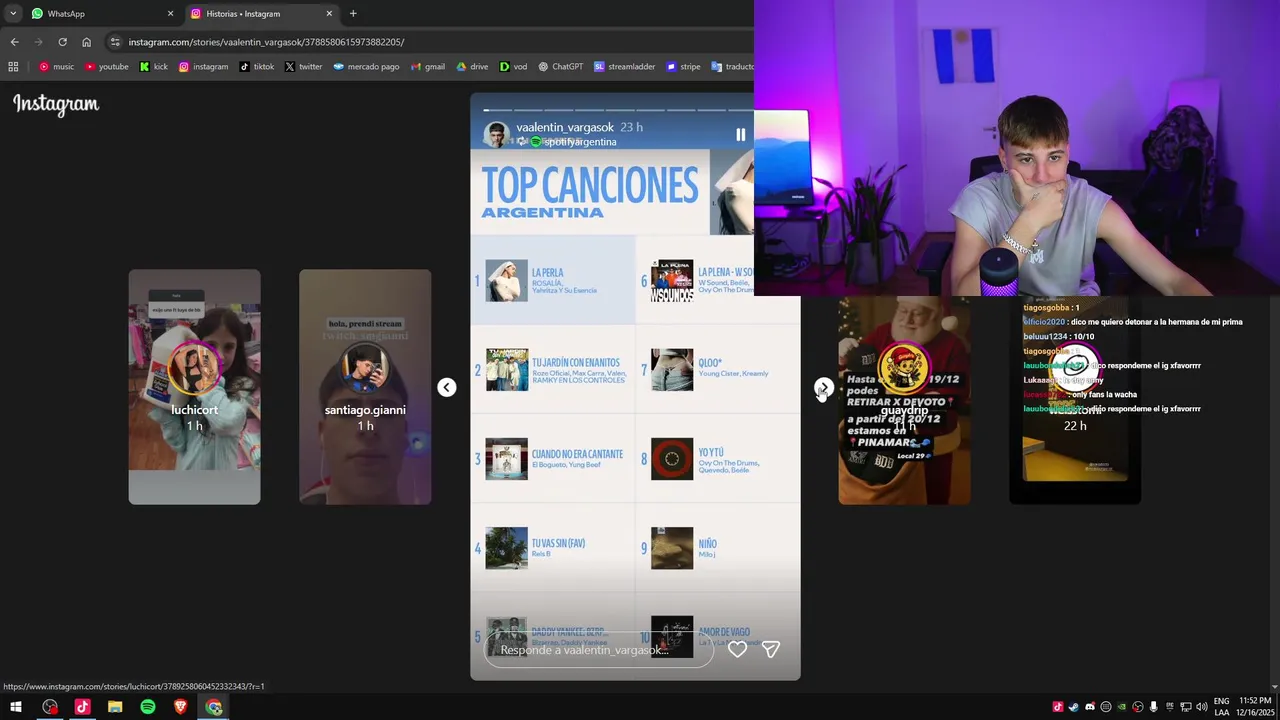Click the TOP CANCIONES heading
This screenshot has height=720, width=1280.
coord(590,185)
